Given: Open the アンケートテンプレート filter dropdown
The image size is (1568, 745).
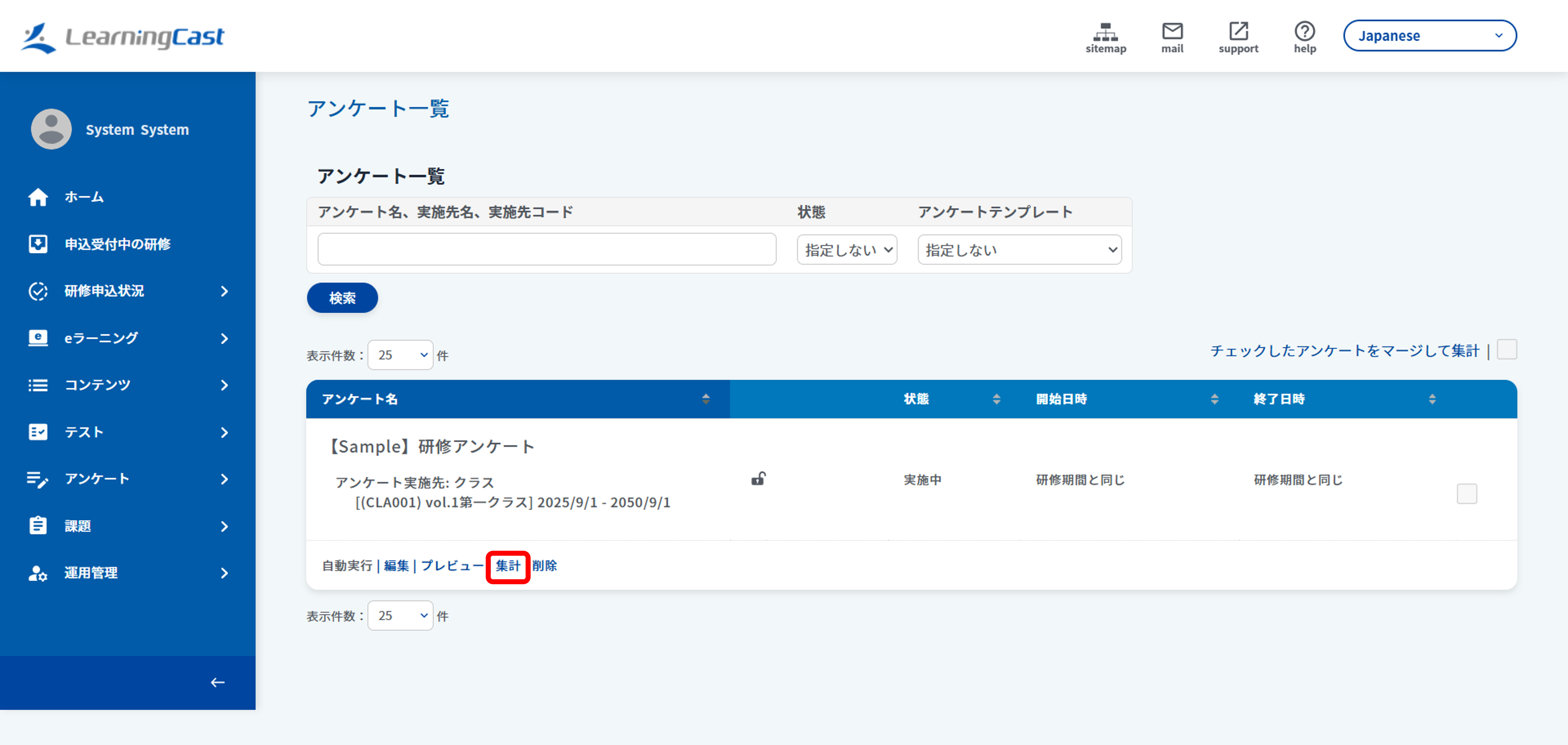Looking at the screenshot, I should (x=1020, y=250).
